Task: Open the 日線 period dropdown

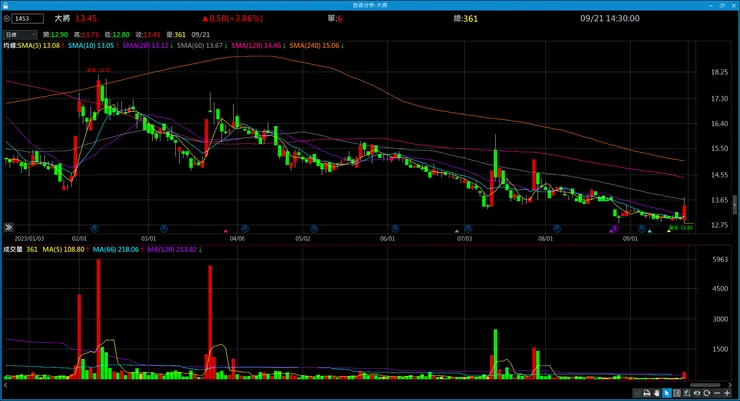Action: pos(20,34)
